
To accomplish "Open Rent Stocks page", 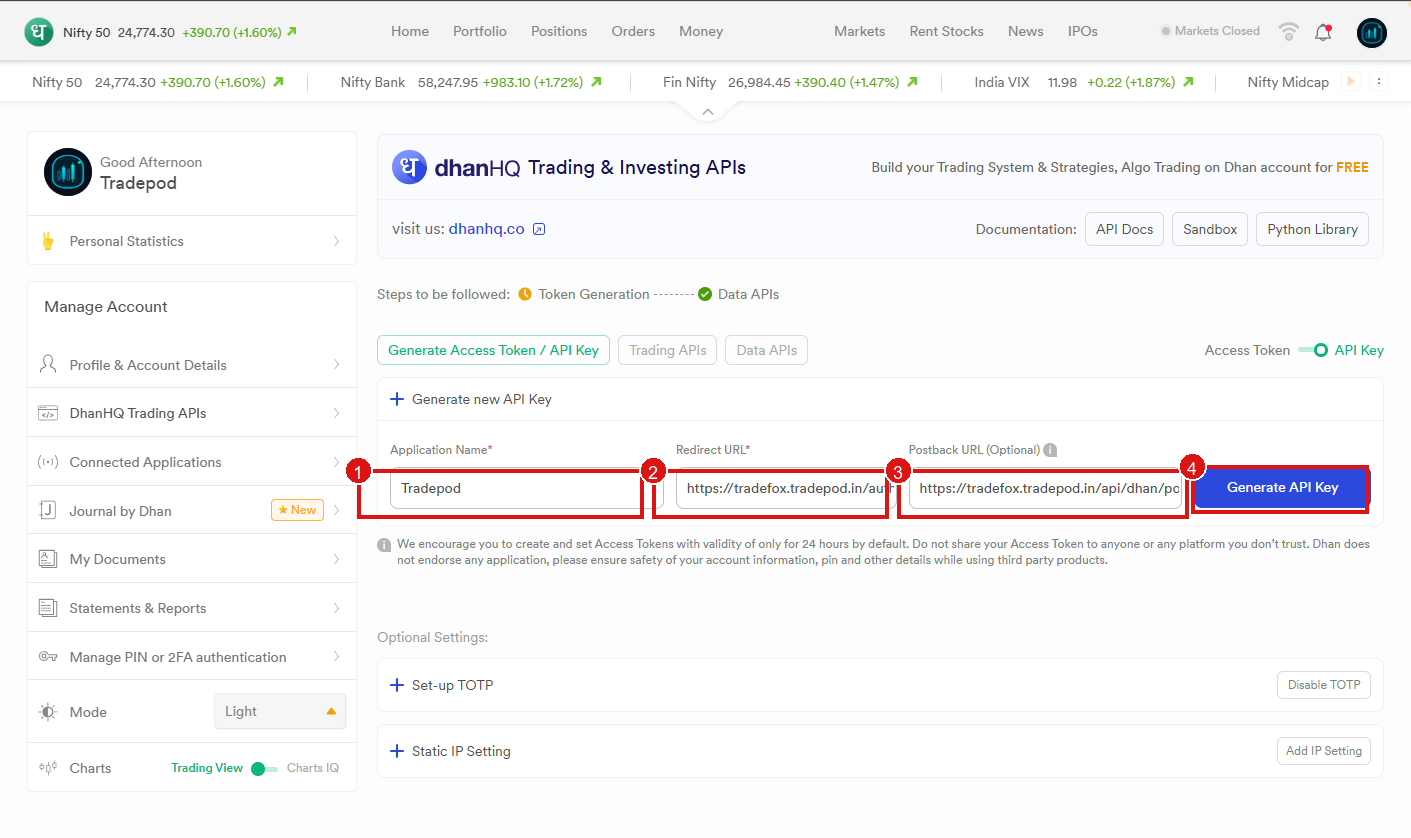I will (947, 31).
